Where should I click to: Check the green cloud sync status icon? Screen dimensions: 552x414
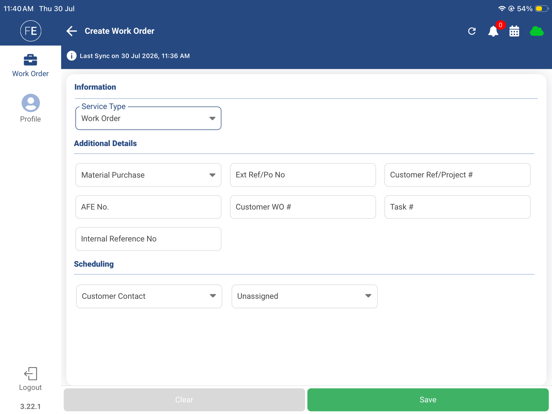point(537,31)
